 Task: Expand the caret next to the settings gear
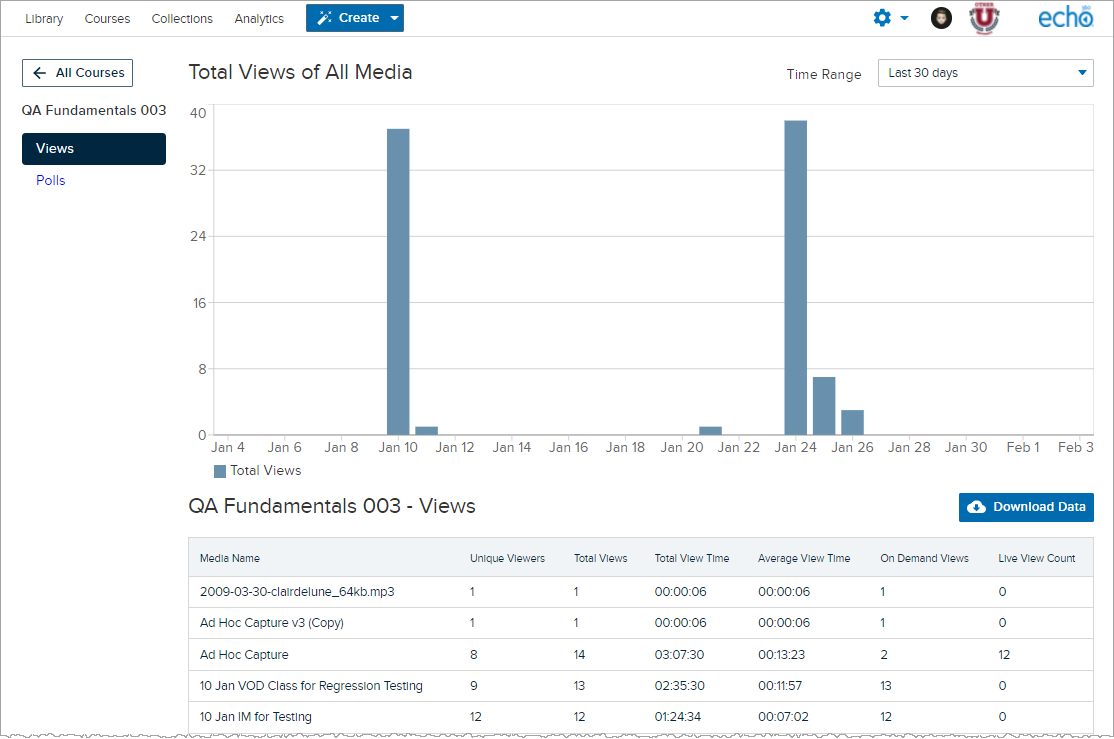tap(904, 18)
